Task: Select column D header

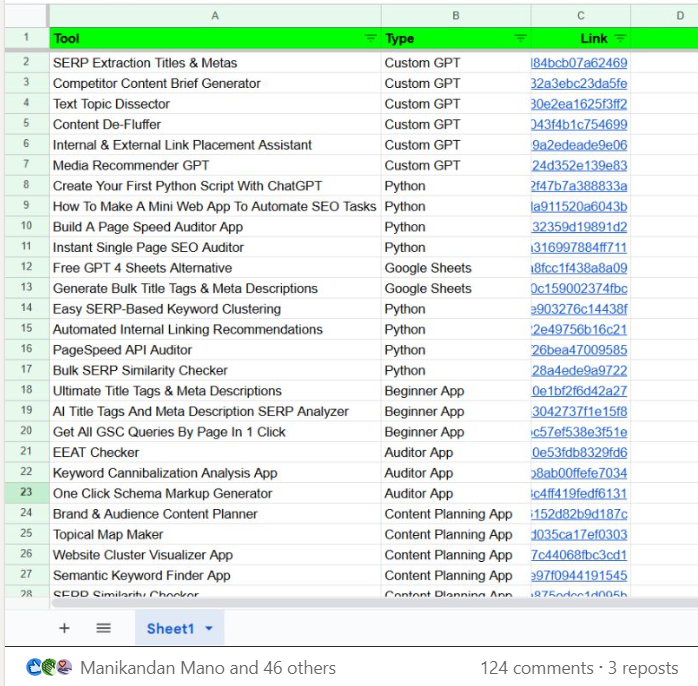Action: coord(664,16)
